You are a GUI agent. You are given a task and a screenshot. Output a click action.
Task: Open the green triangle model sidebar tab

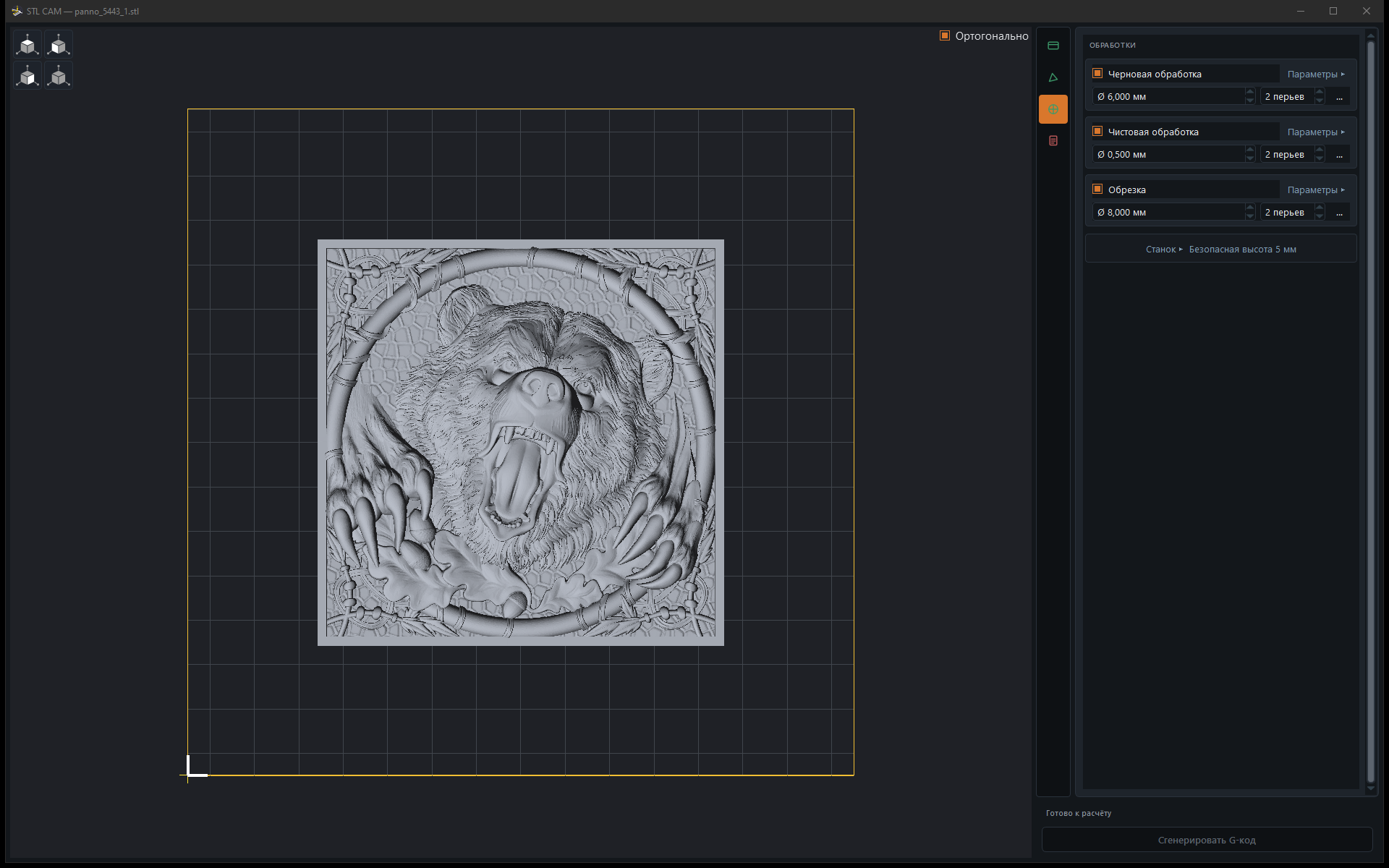point(1053,77)
